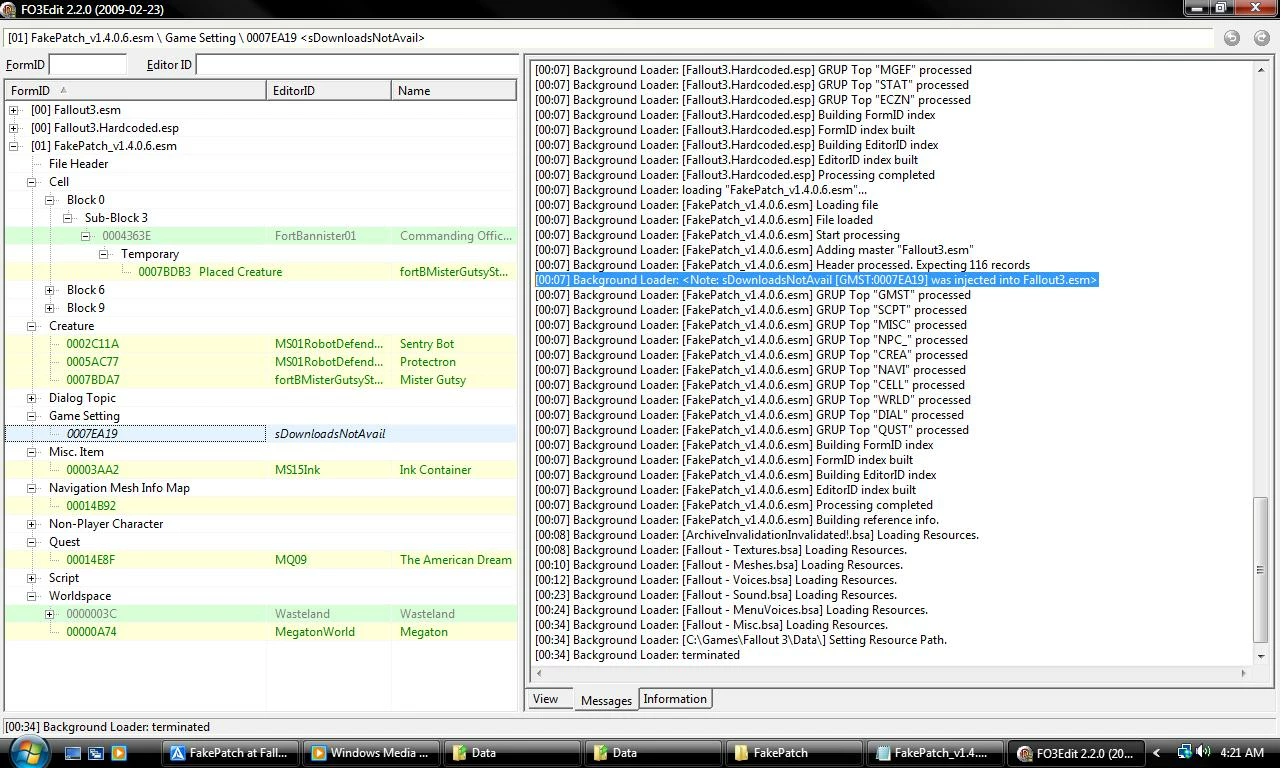Sort by the FormID column header
Viewport: 1281px width, 768px height.
click(135, 90)
